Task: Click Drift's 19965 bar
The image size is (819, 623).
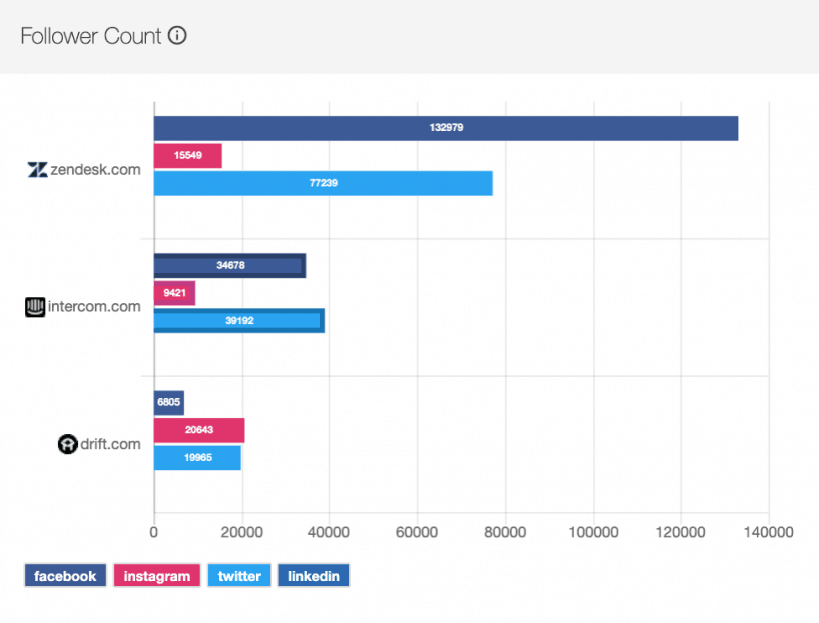Action: point(197,458)
